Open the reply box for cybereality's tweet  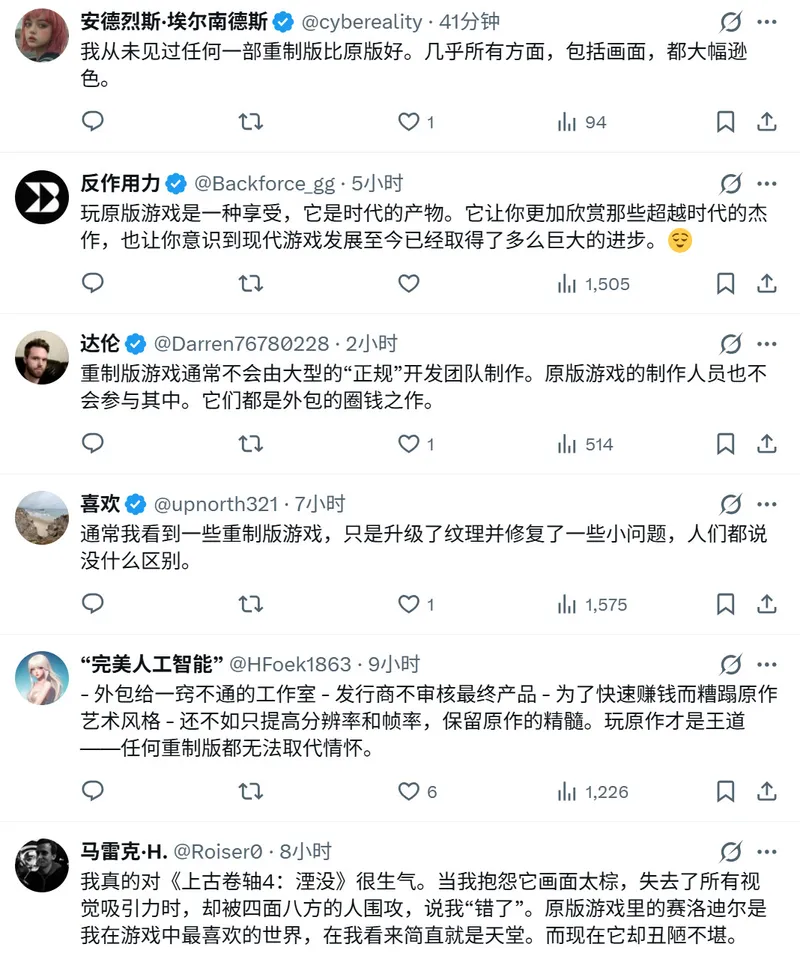93,121
